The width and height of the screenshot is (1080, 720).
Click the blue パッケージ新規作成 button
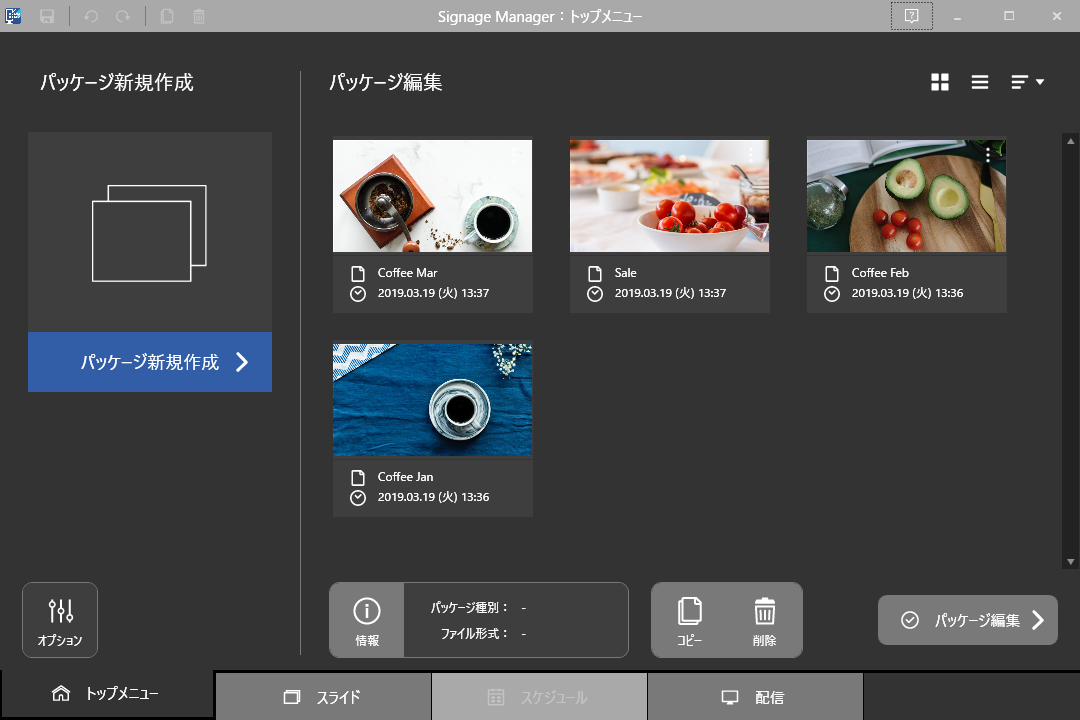pyautogui.click(x=150, y=362)
